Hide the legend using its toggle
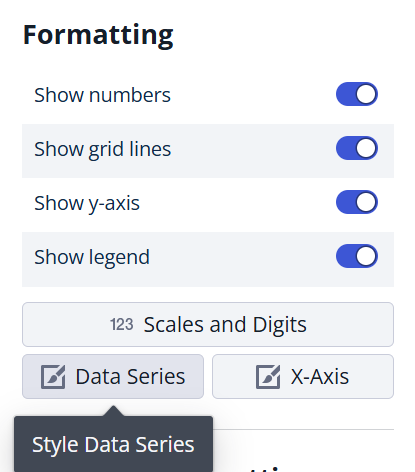Viewport: 415px width, 472px height. coord(357,256)
